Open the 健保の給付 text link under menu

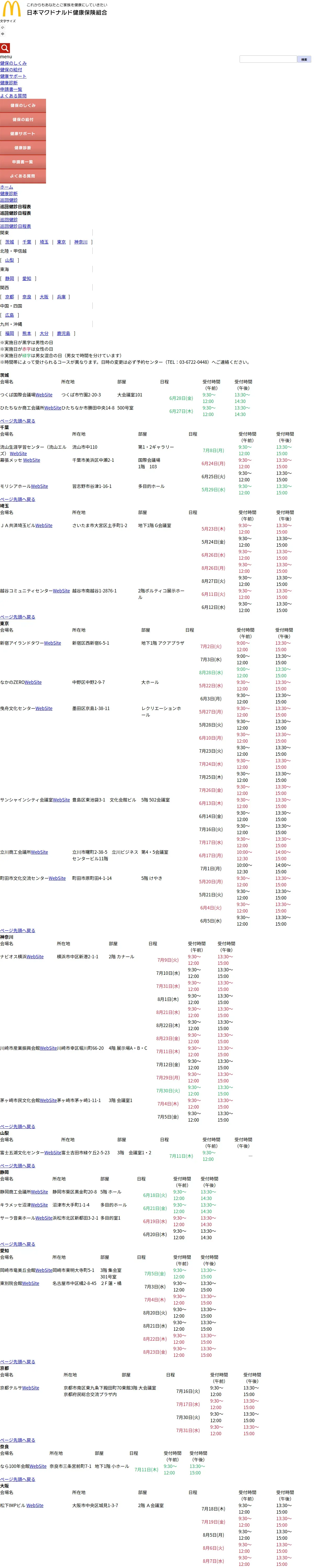[11, 70]
